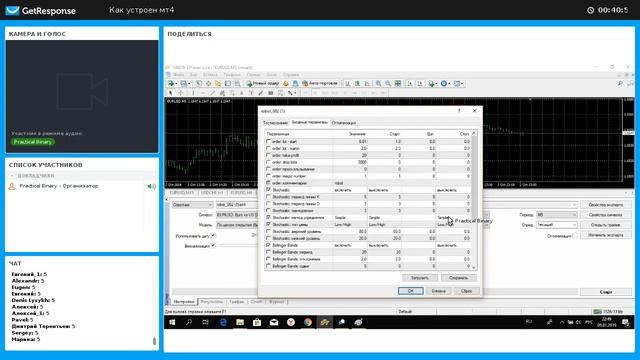
Task: Click the 'Сохранить' button in dialog
Action: tap(458, 278)
